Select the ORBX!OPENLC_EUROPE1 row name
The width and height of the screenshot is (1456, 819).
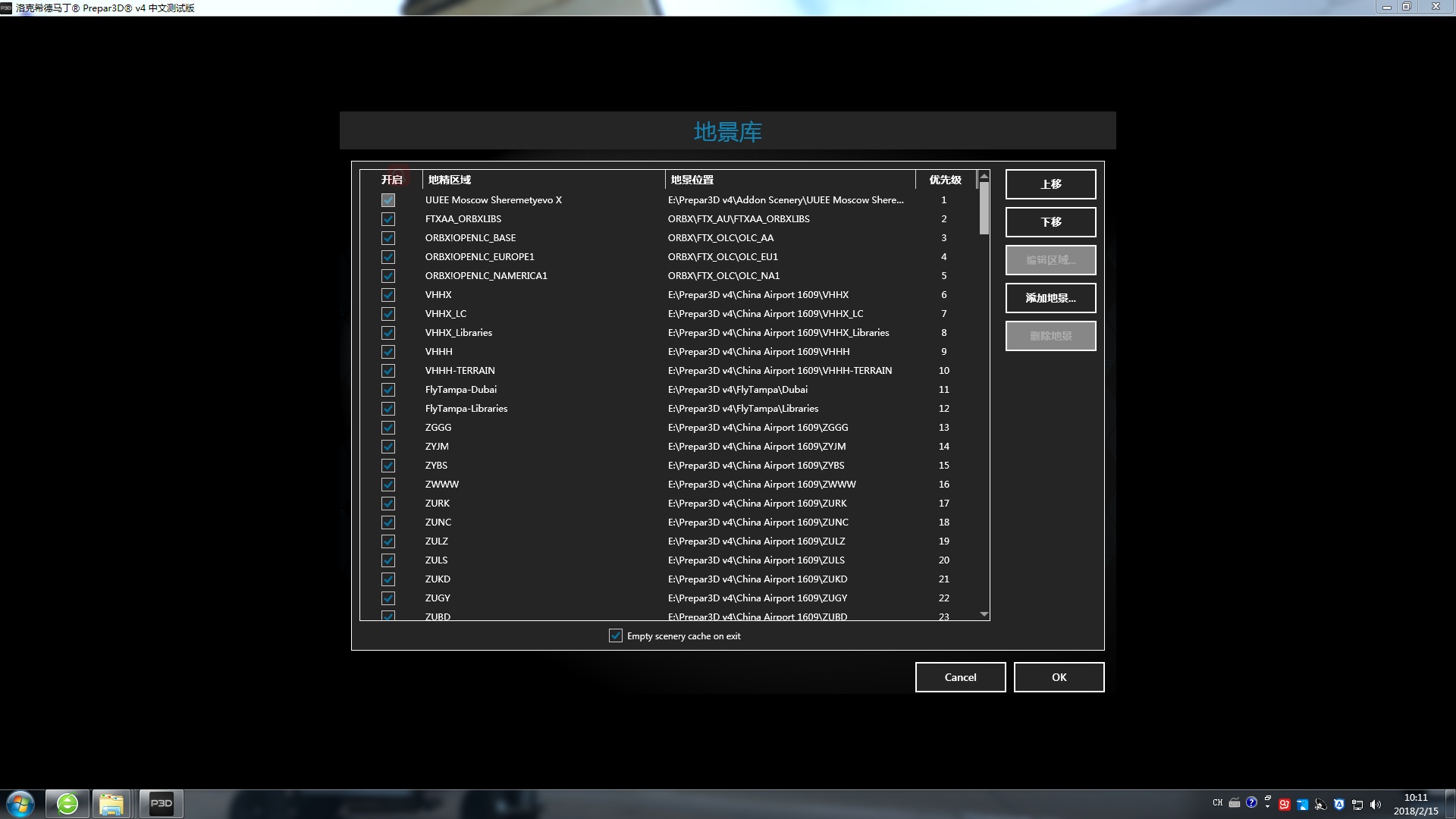click(480, 257)
